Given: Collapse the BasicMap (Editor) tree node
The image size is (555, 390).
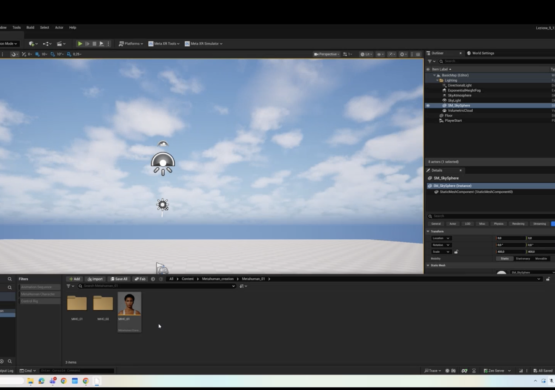Looking at the screenshot, I should pyautogui.click(x=434, y=75).
